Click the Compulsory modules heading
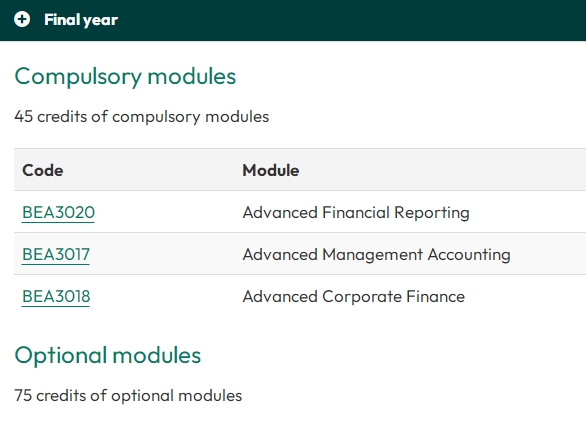Image resolution: width=586 pixels, height=426 pixels. click(125, 77)
